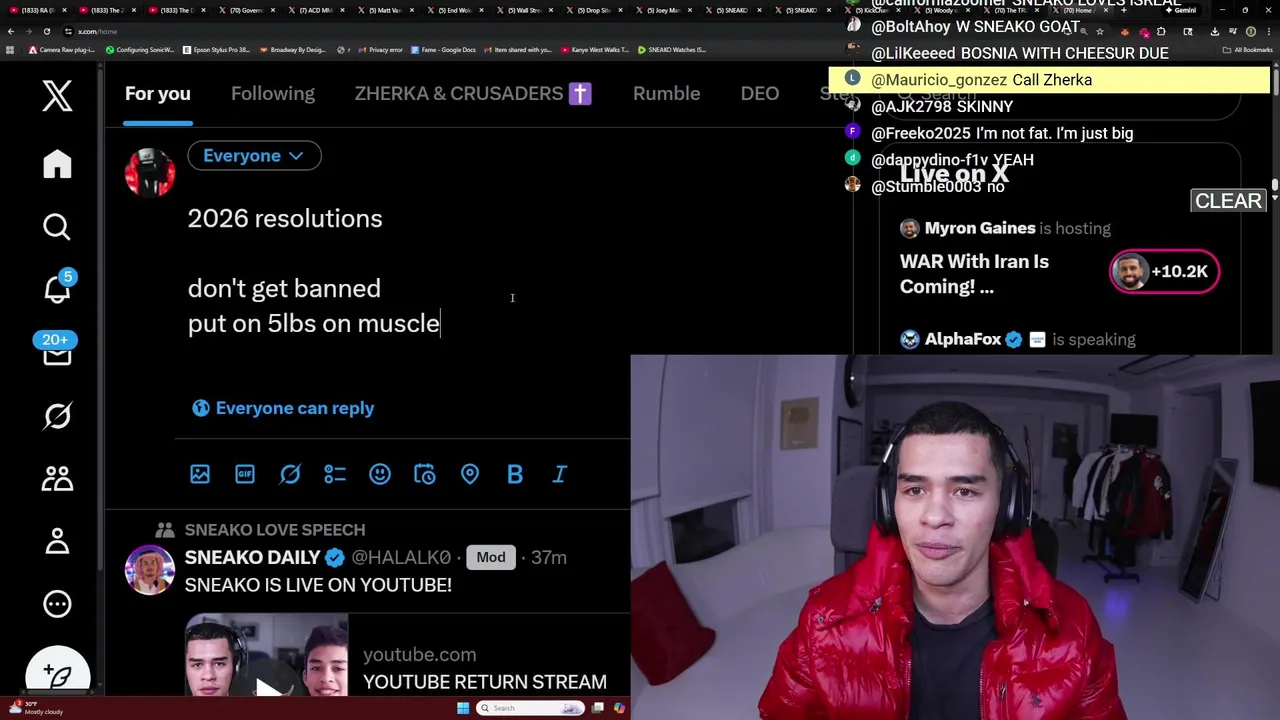Open the SNEAKO Watches bookmark
The image size is (1280, 720).
(x=672, y=49)
